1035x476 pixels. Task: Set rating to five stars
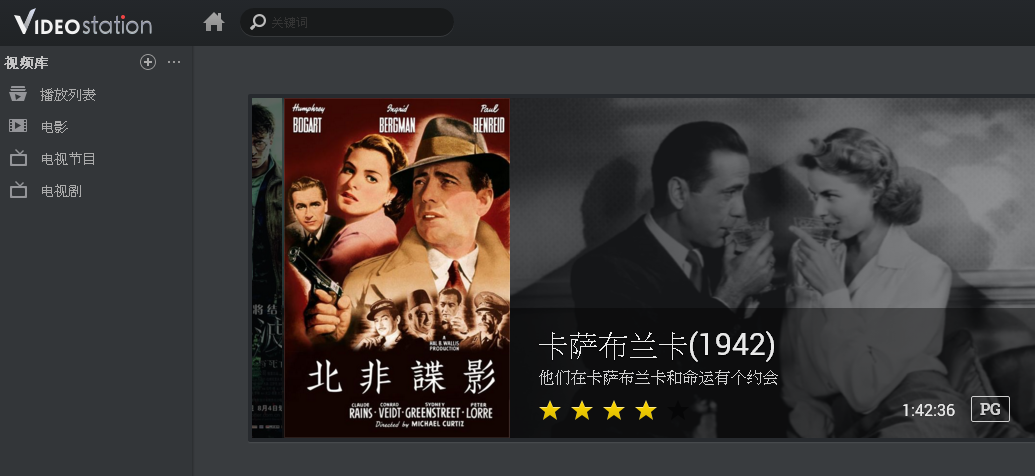[678, 411]
